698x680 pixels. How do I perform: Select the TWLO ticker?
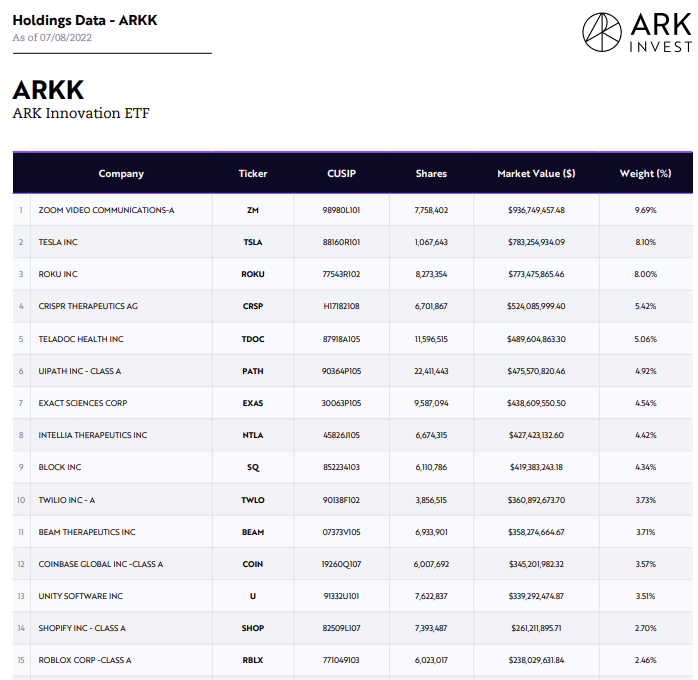pos(253,500)
